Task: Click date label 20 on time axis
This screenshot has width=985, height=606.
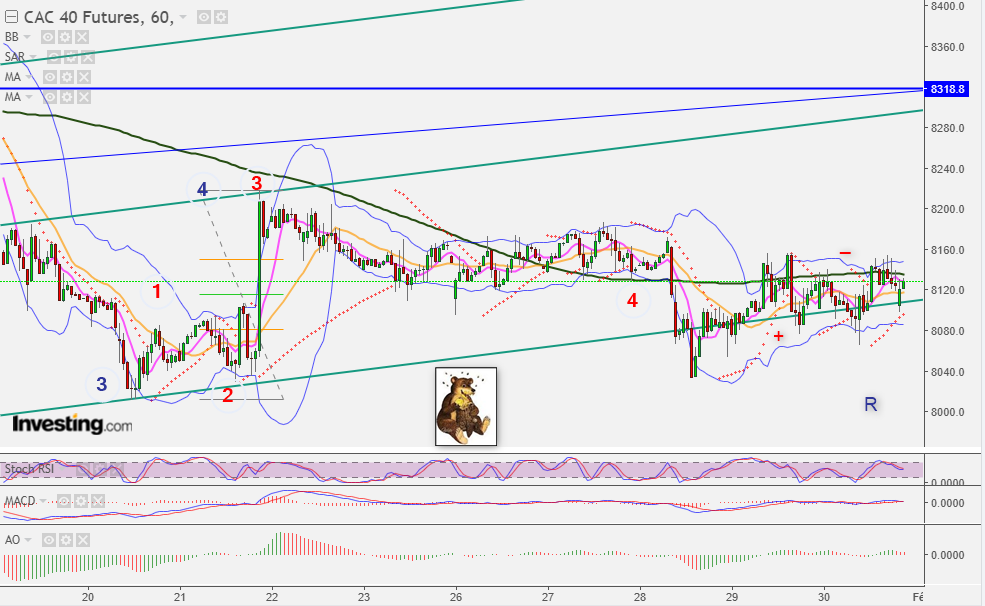Action: tap(88, 597)
